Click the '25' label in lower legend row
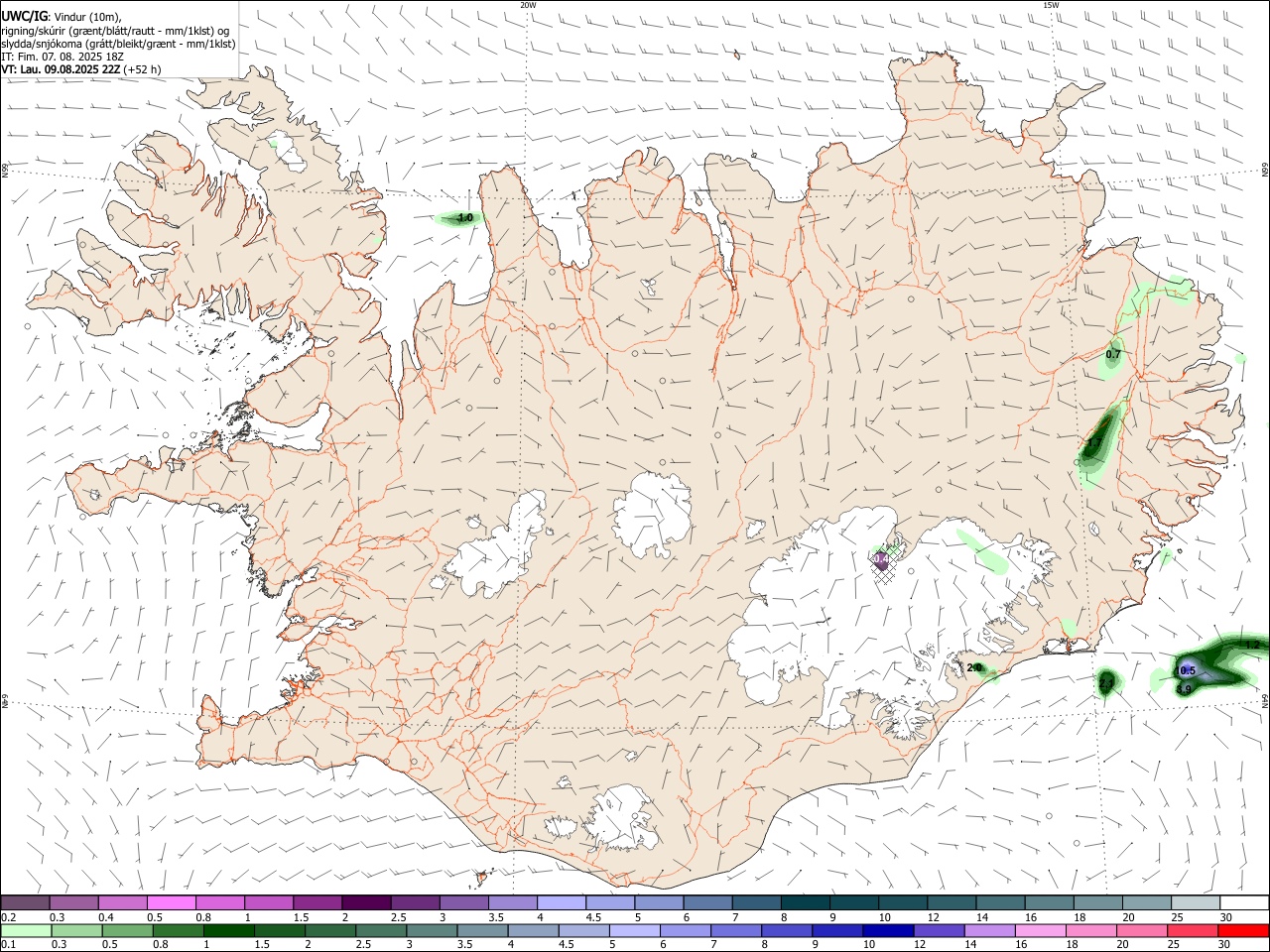Image resolution: width=1270 pixels, height=952 pixels. [x=1176, y=944]
